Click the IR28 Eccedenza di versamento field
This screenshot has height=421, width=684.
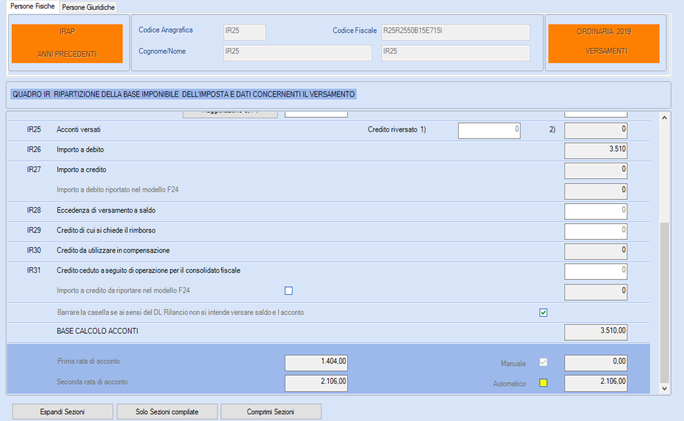595,211
